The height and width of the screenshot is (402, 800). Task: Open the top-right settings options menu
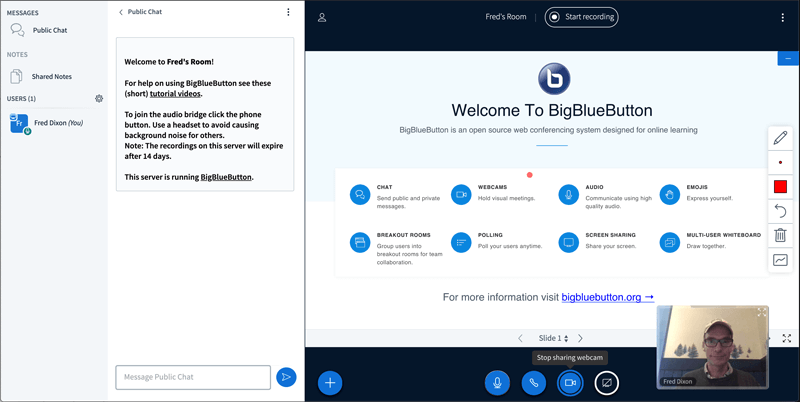[782, 17]
